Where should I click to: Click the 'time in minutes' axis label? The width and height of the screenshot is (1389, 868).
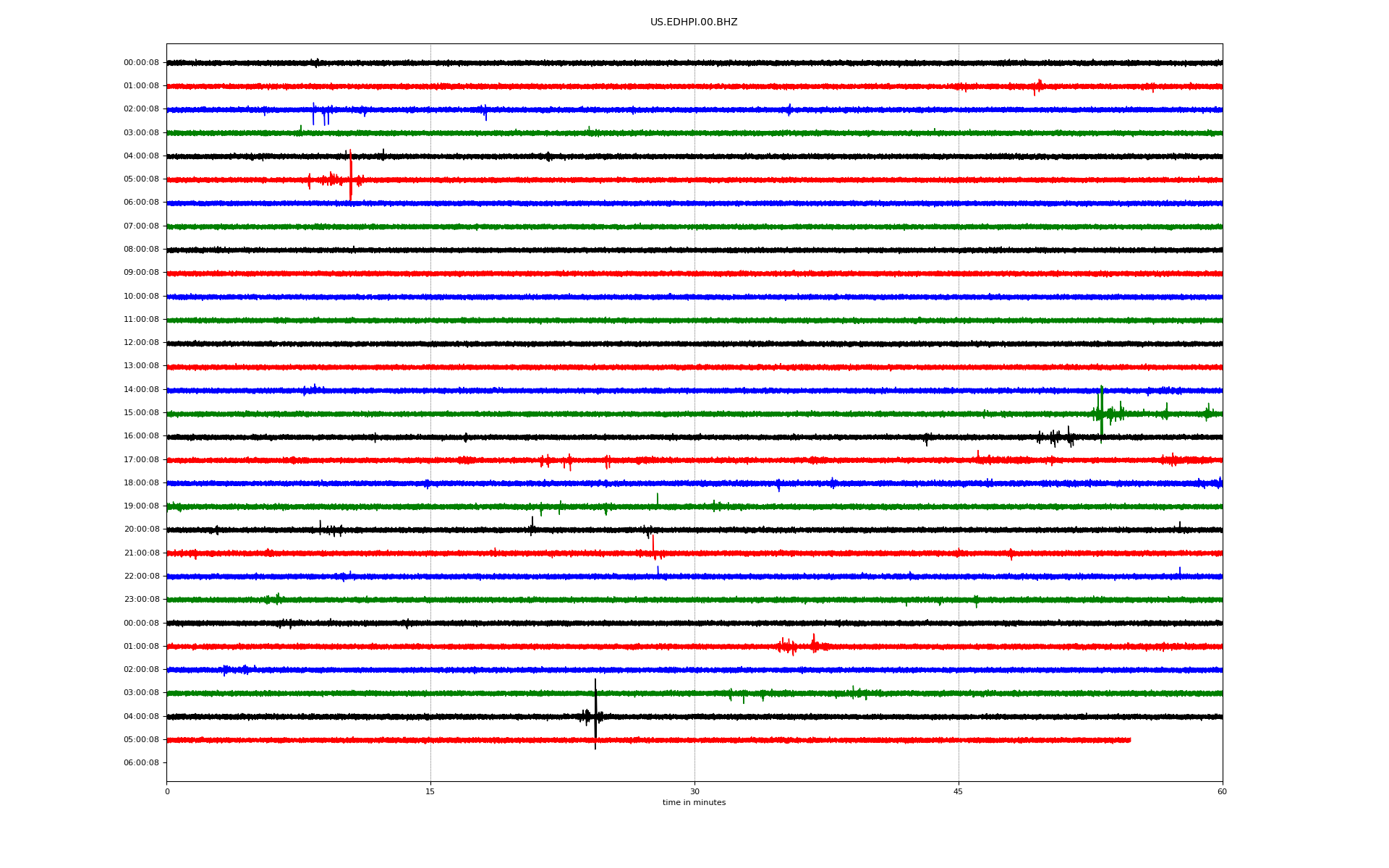(x=693, y=803)
